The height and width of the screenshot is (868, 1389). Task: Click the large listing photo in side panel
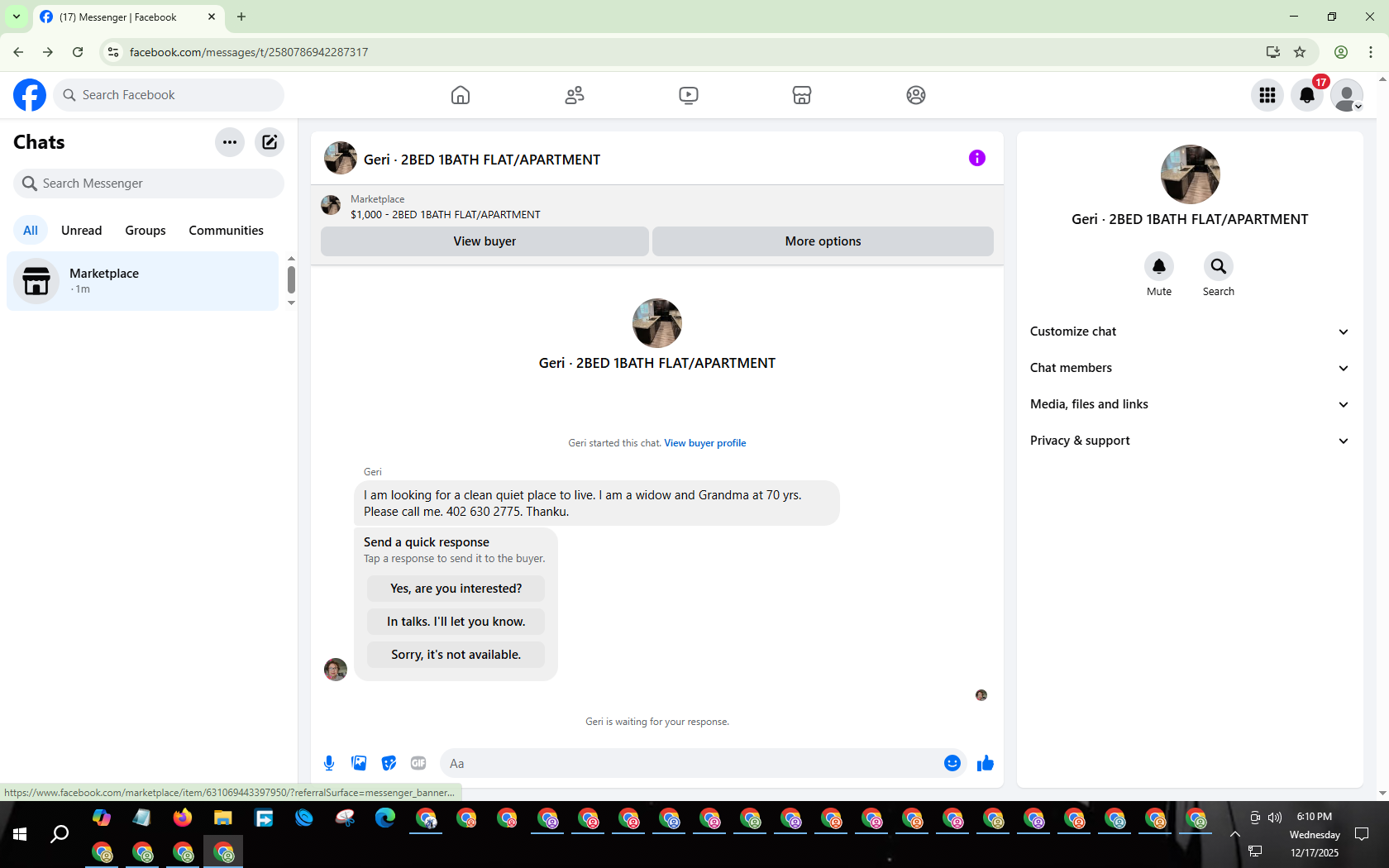pyautogui.click(x=1190, y=174)
